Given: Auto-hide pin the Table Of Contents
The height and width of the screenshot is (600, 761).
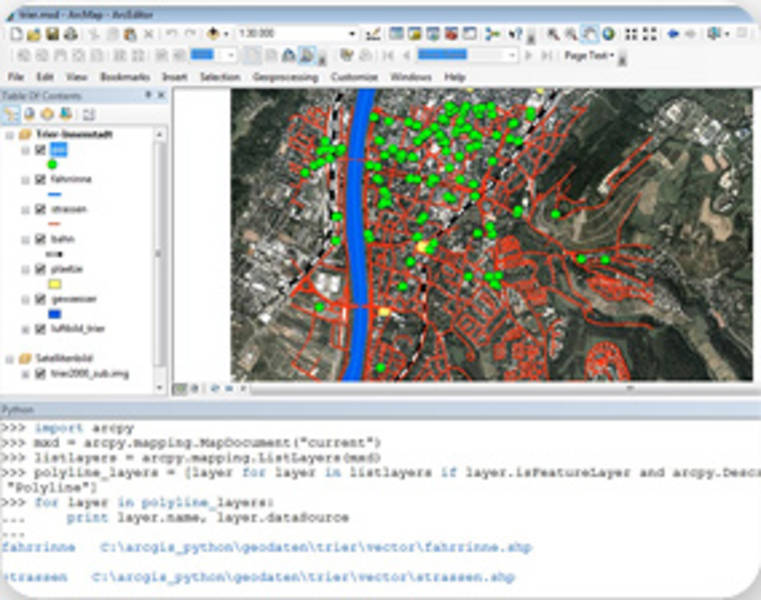Looking at the screenshot, I should pyautogui.click(x=148, y=95).
